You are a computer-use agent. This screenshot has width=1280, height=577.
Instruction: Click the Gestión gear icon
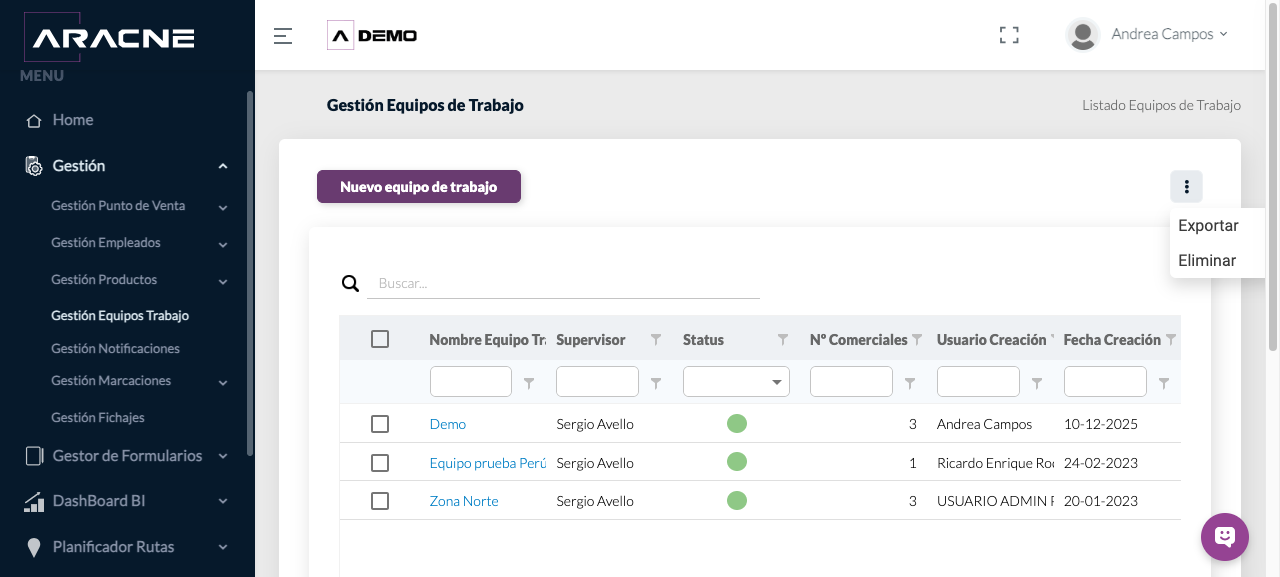click(x=34, y=166)
